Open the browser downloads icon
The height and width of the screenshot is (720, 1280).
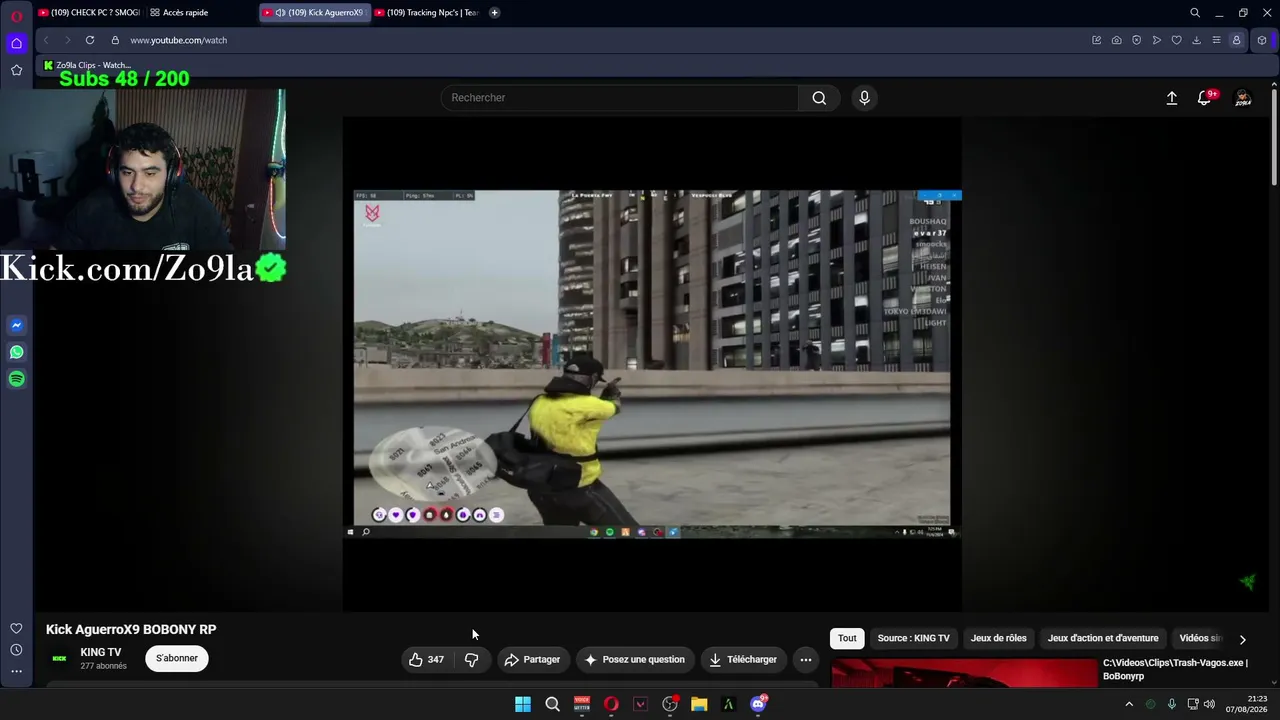click(1196, 40)
